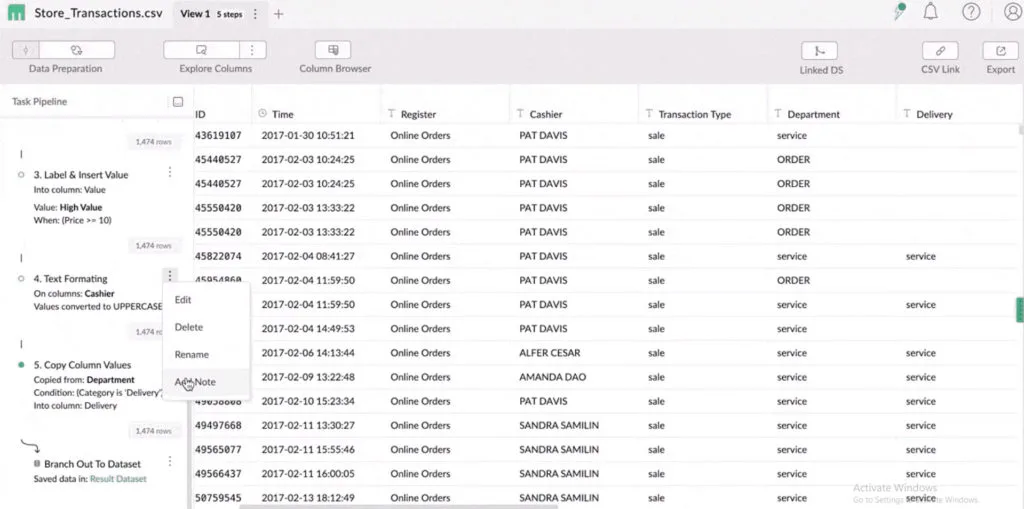Click the 1,474 rows badge under step 3
The height and width of the screenshot is (509, 1024).
pyautogui.click(x=153, y=246)
